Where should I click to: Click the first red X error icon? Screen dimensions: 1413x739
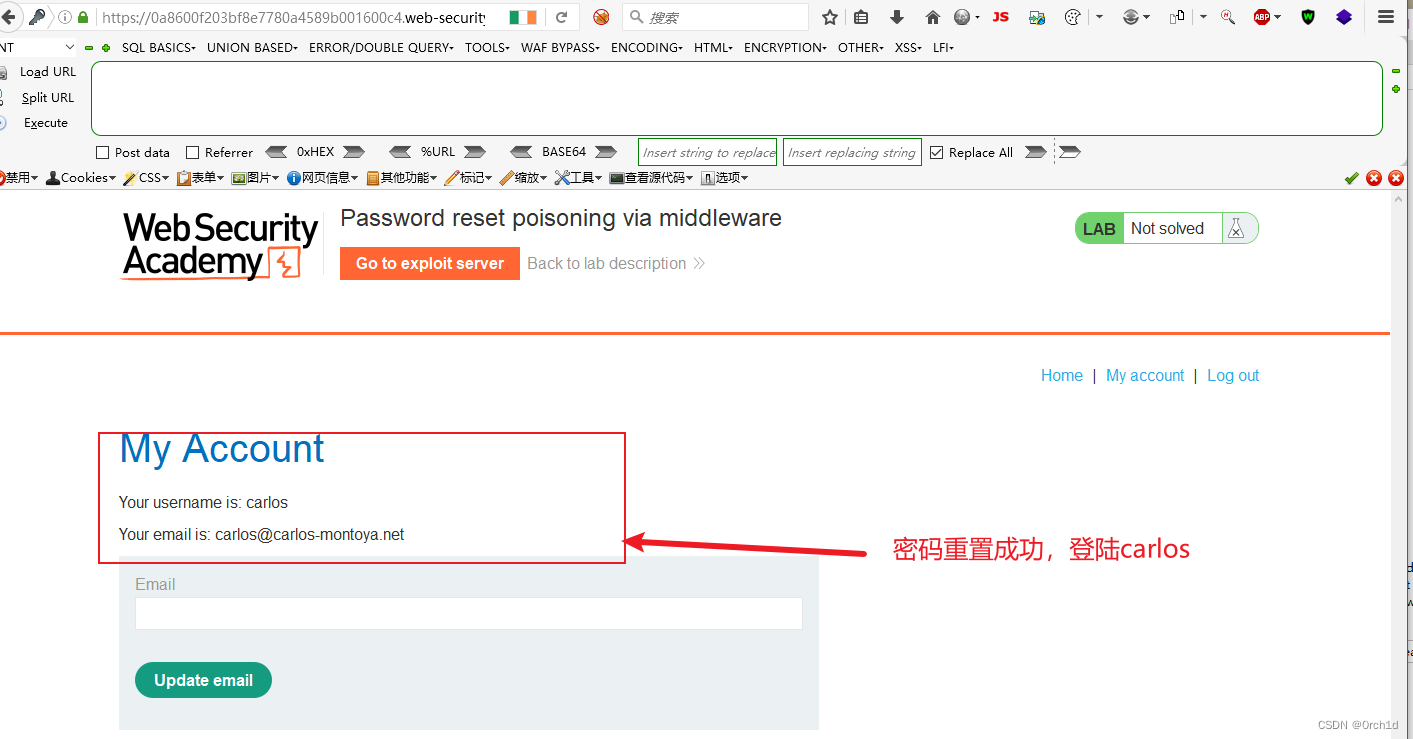(x=1374, y=178)
